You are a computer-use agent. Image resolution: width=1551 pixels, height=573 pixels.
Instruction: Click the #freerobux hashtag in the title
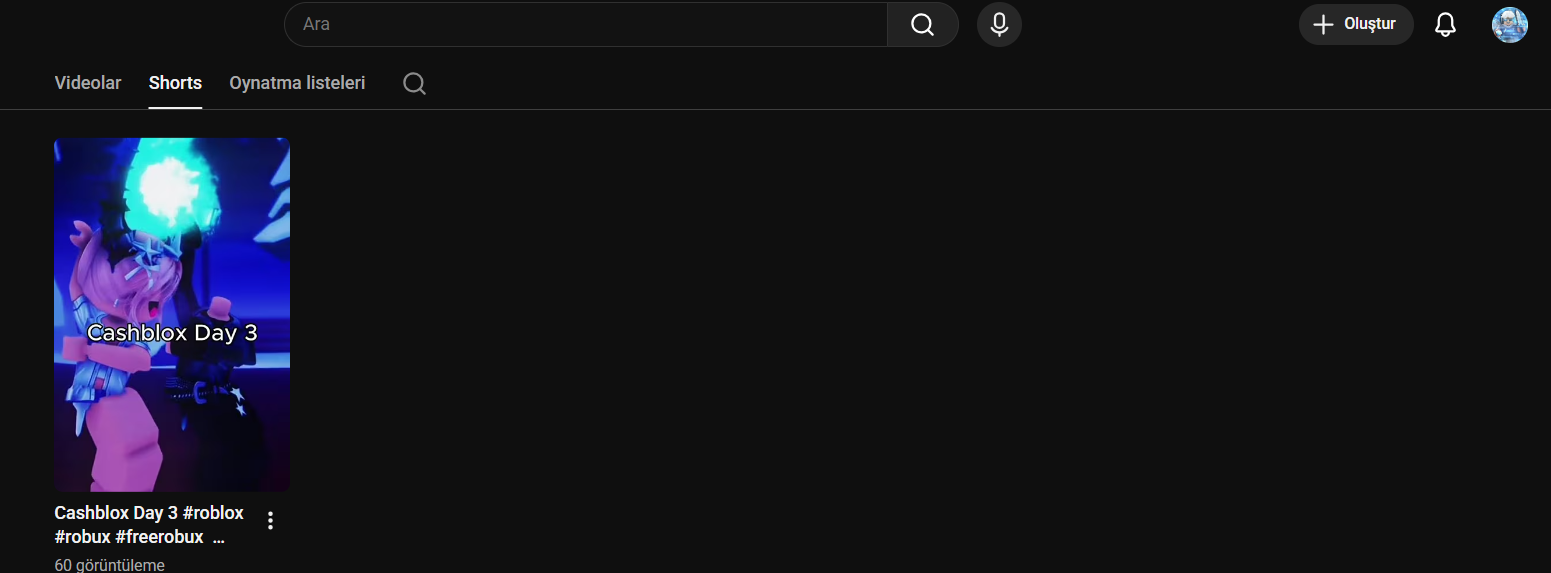pos(159,537)
